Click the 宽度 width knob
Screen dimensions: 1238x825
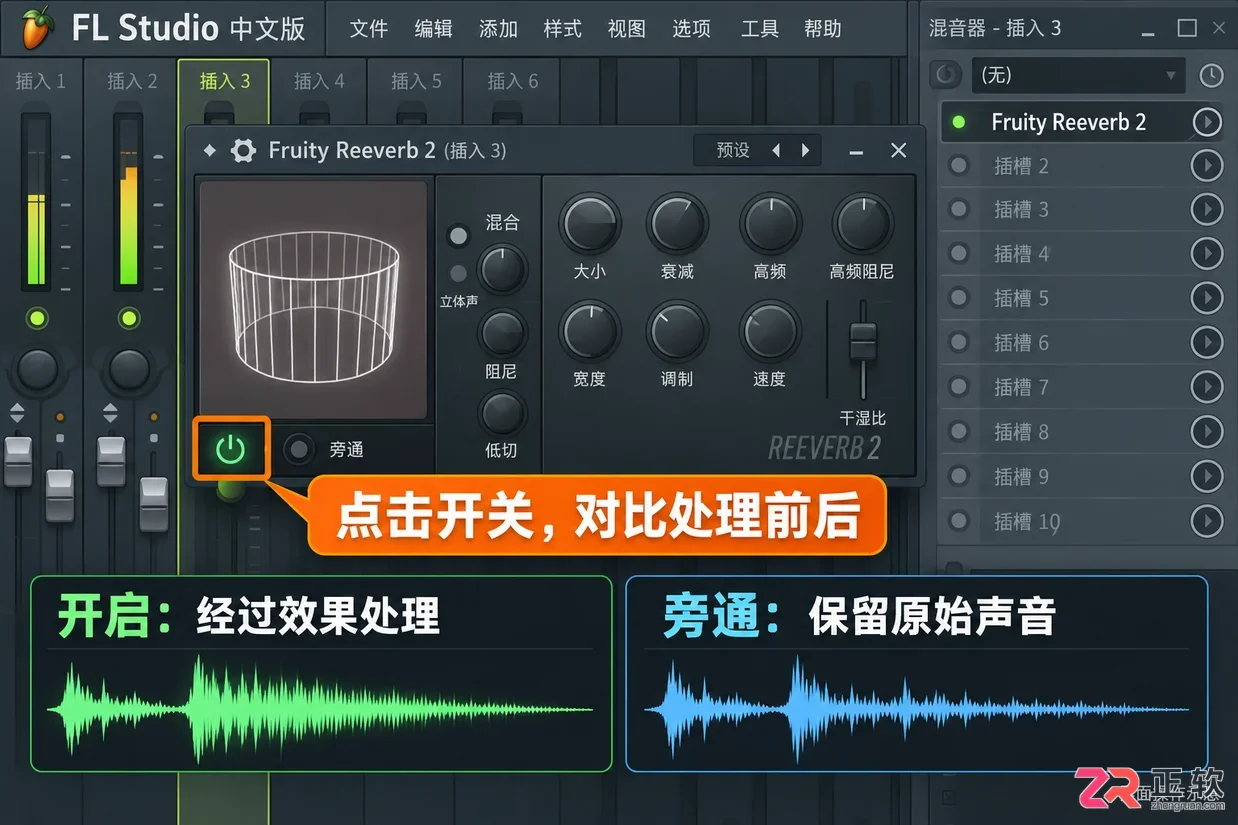[x=589, y=332]
